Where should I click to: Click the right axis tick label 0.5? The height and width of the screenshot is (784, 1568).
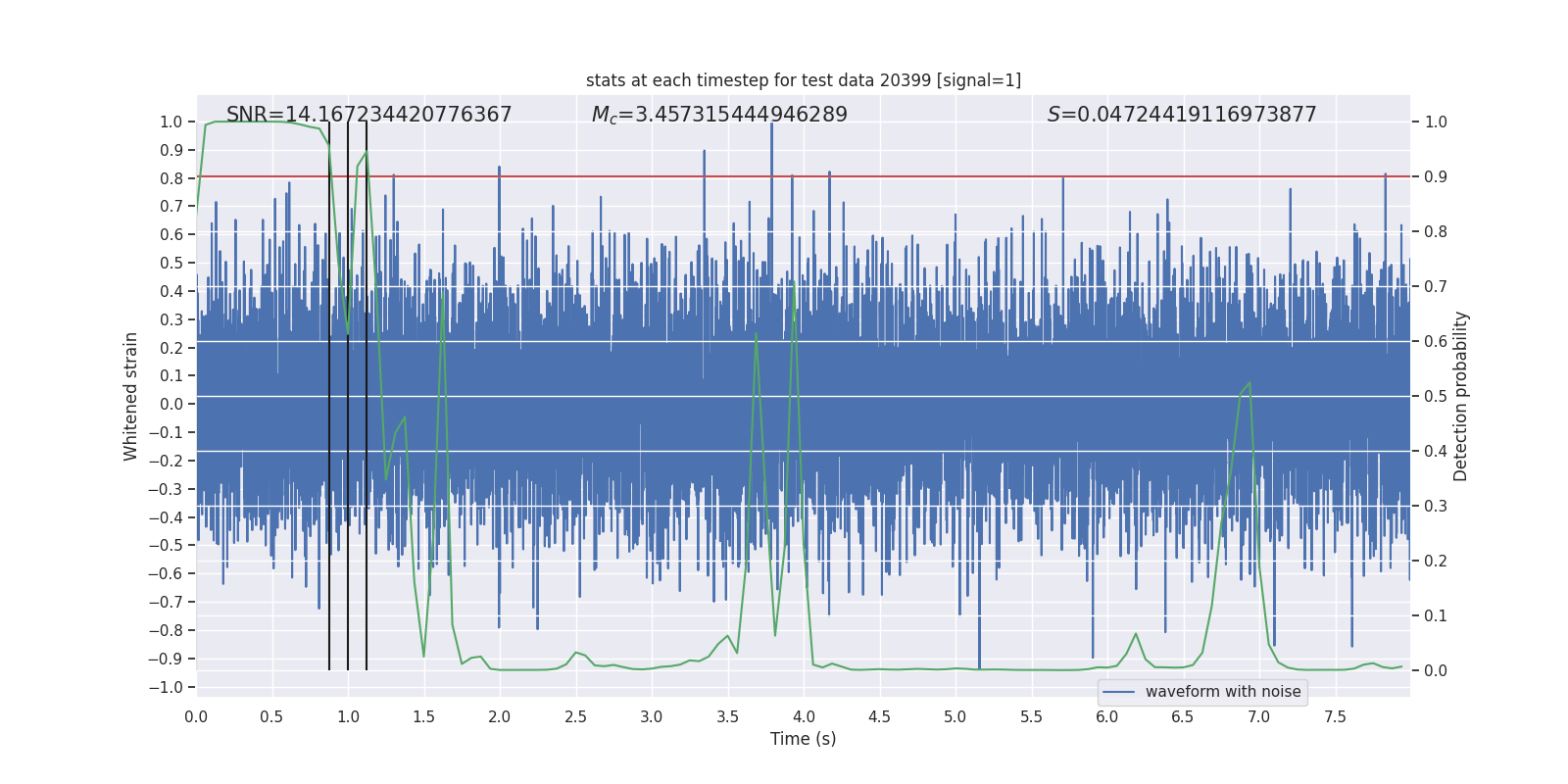(x=1435, y=397)
